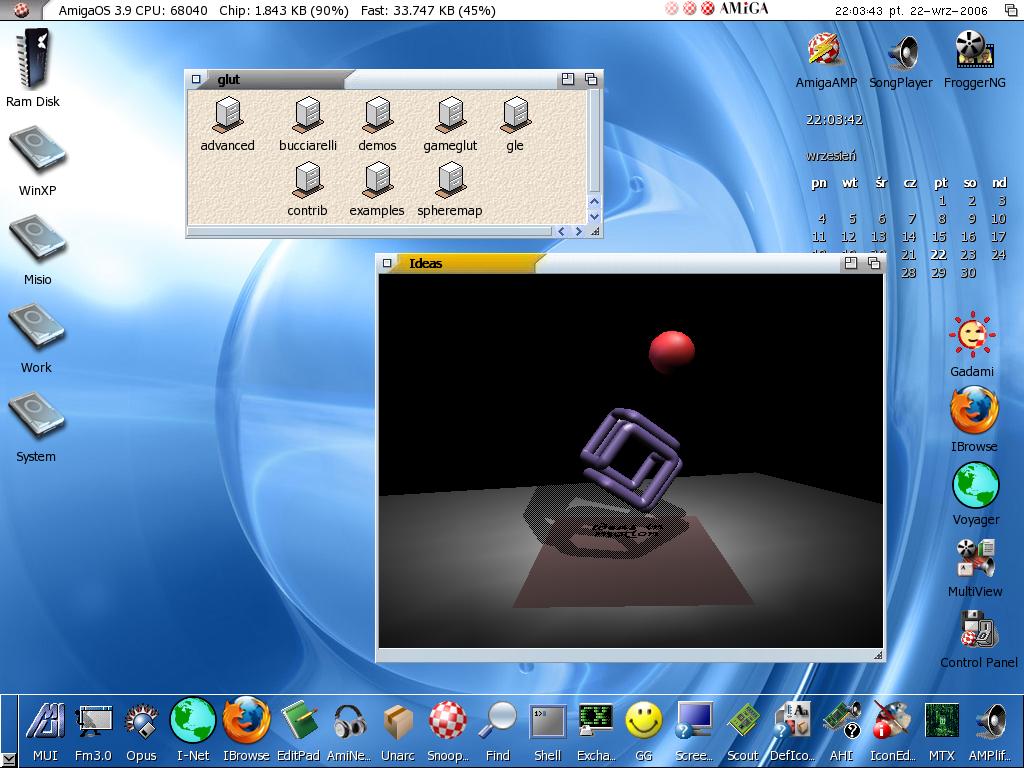Open Excha.. icon in the dock
The height and width of the screenshot is (768, 1024).
click(x=596, y=721)
